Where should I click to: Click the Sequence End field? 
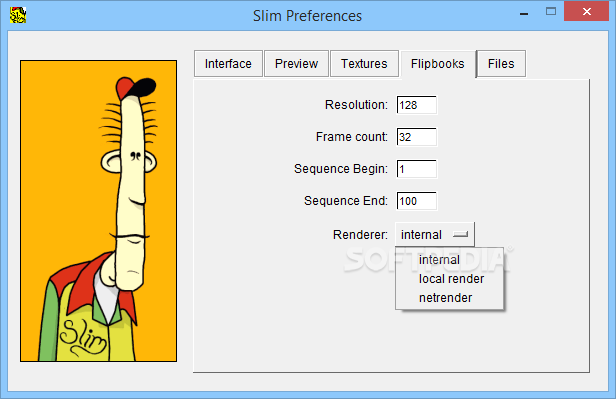416,201
